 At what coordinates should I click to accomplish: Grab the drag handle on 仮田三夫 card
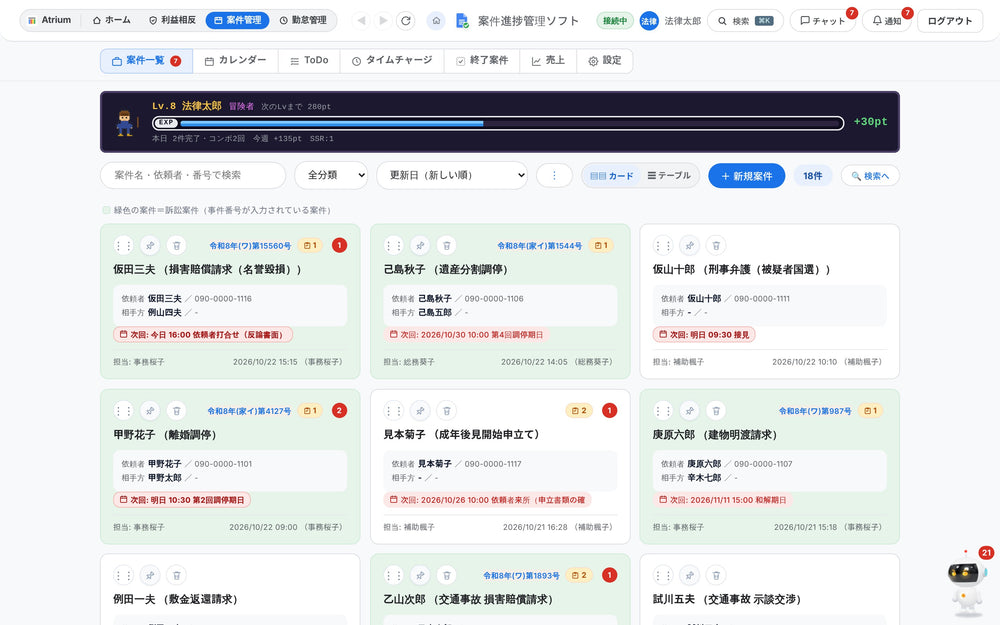tap(123, 245)
